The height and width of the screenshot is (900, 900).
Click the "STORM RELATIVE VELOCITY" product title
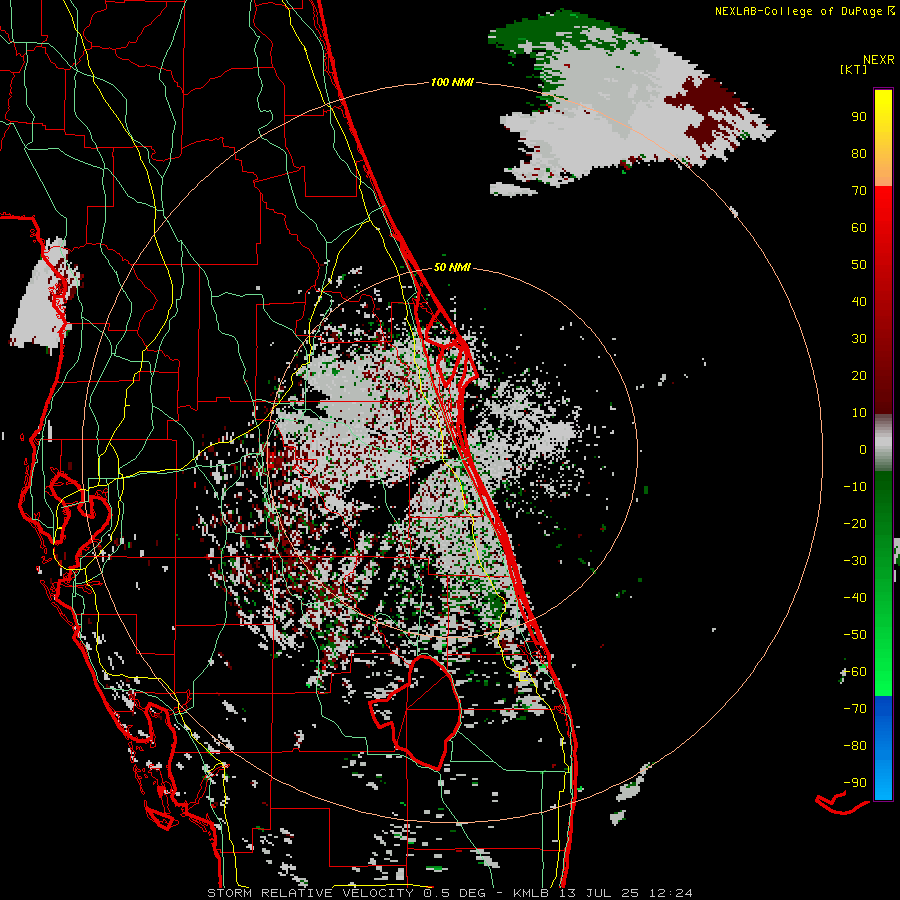click(309, 893)
